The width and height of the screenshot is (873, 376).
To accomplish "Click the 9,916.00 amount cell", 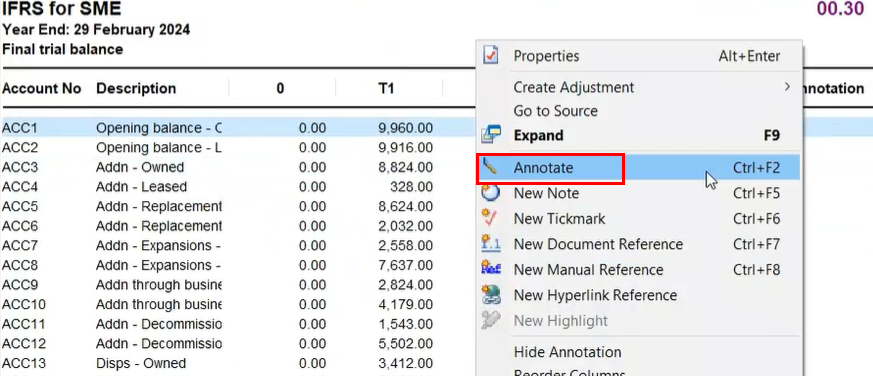I will tap(405, 148).
